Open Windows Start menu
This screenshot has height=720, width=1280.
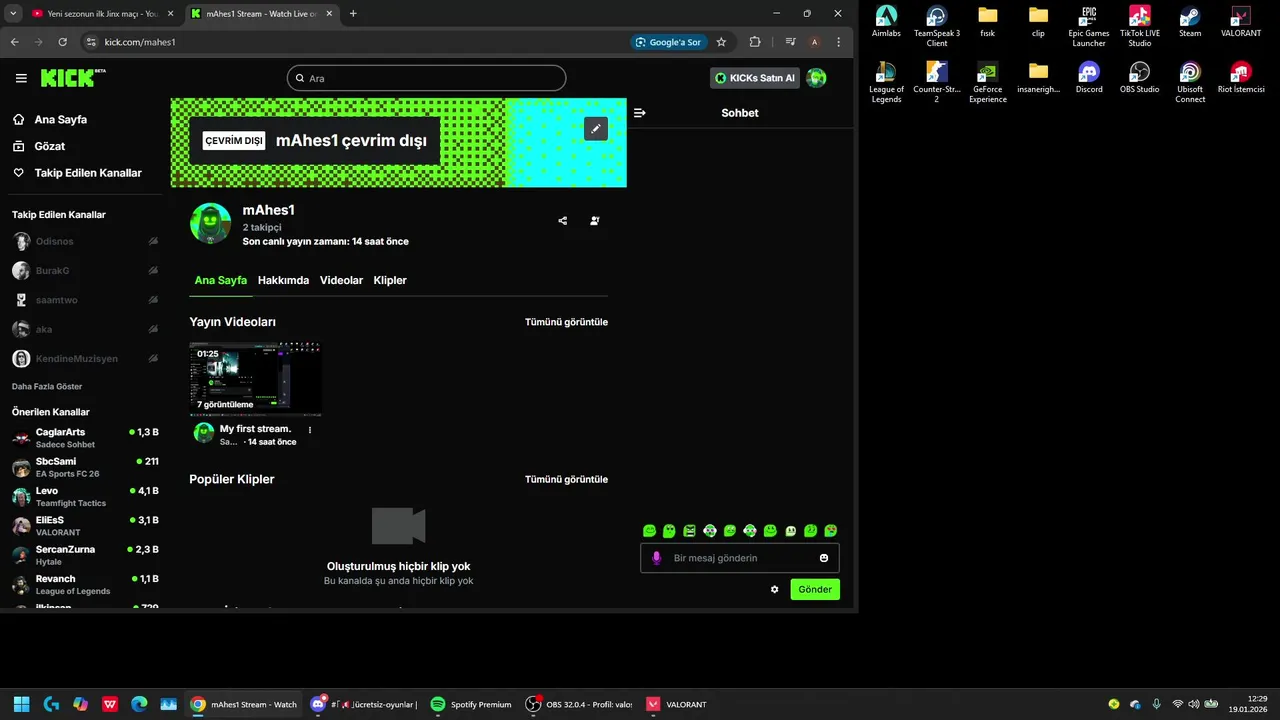pos(21,704)
